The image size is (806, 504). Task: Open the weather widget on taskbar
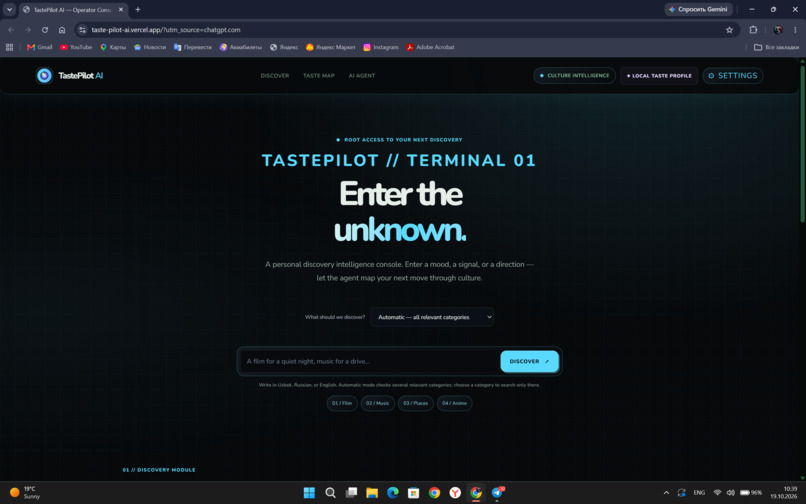(26, 493)
